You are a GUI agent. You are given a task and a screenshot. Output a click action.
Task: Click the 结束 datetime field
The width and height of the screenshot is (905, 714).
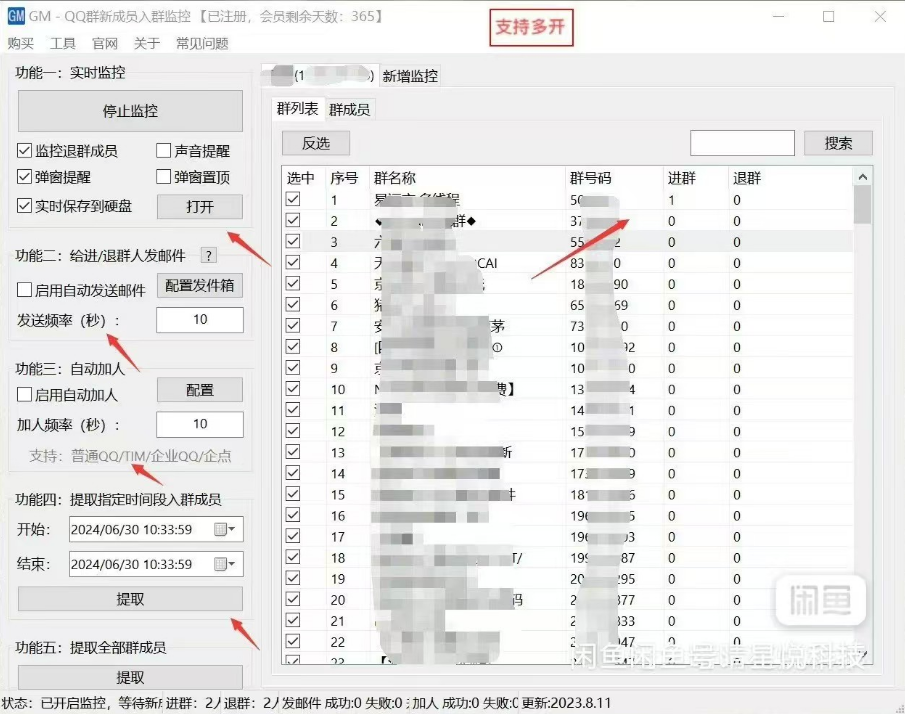click(x=156, y=564)
